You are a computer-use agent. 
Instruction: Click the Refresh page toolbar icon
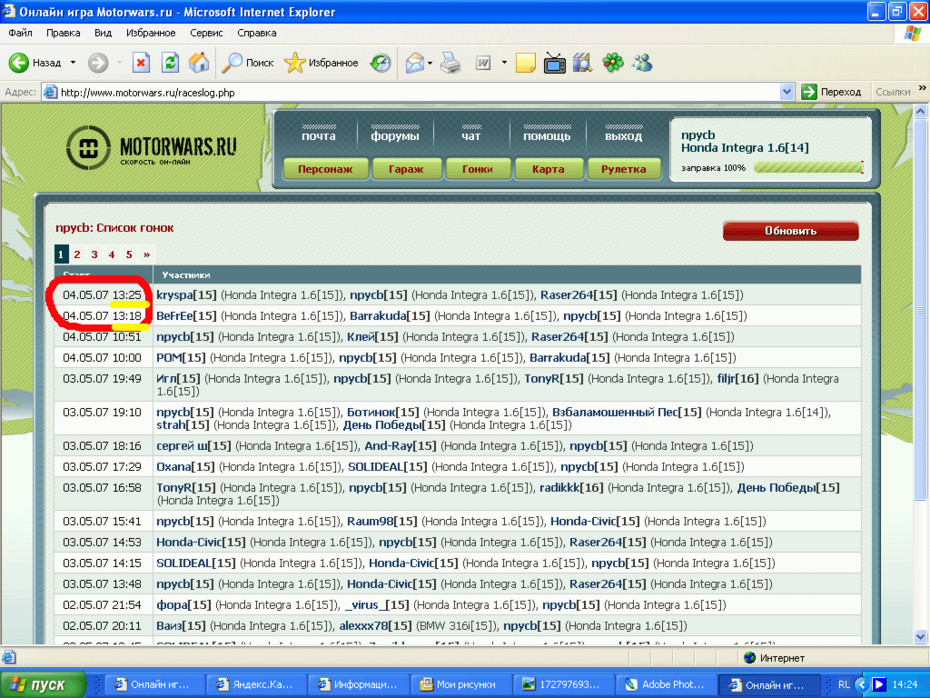tap(171, 63)
